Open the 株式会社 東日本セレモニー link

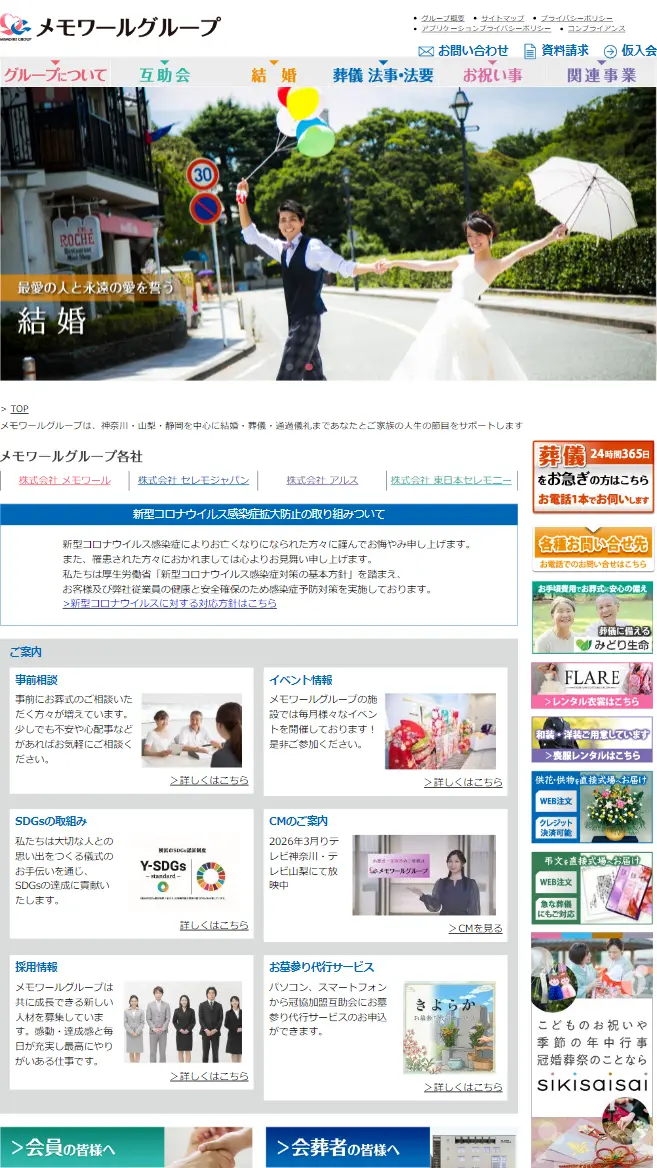coord(451,480)
